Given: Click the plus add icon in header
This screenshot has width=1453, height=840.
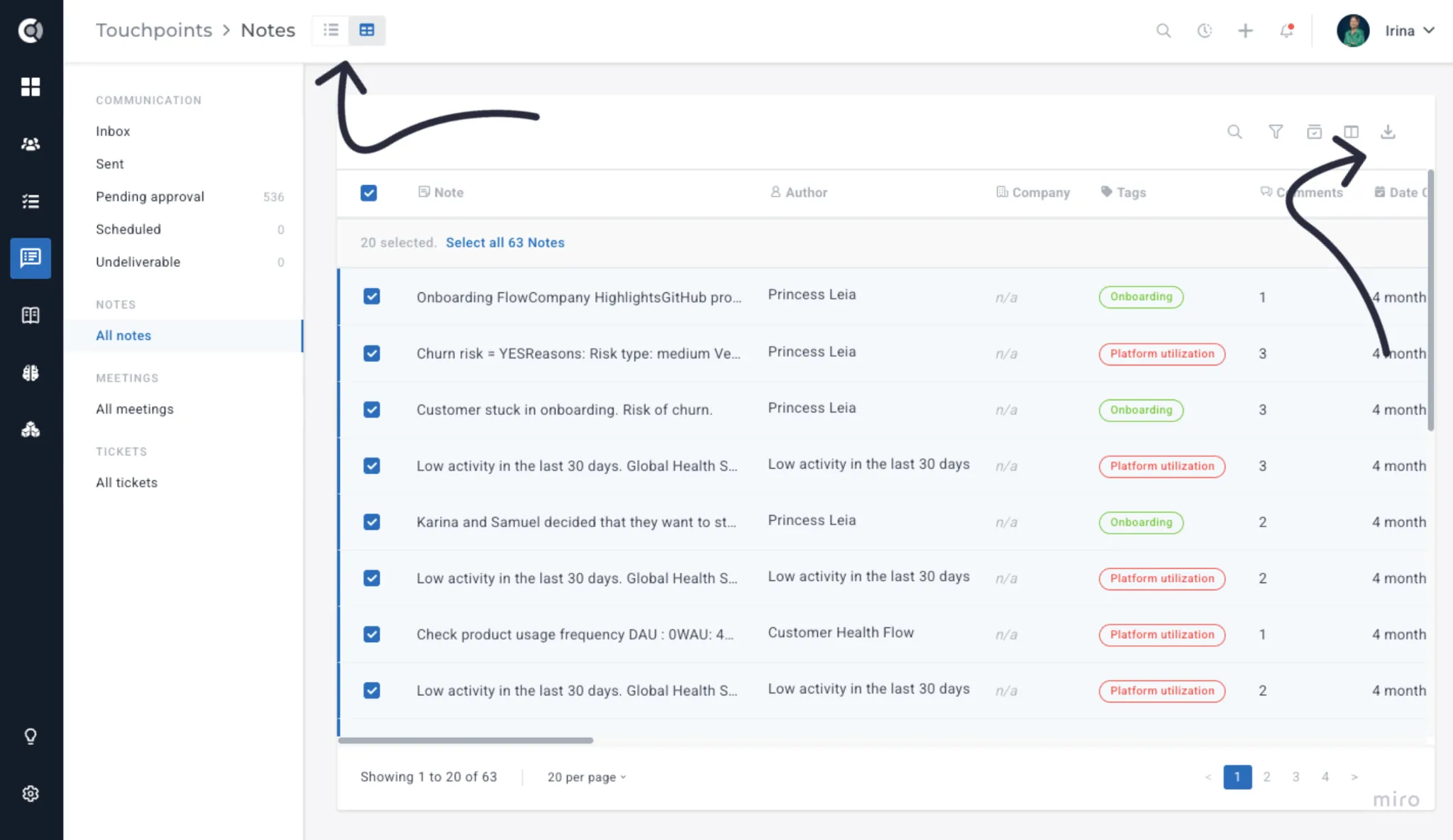Looking at the screenshot, I should point(1245,31).
